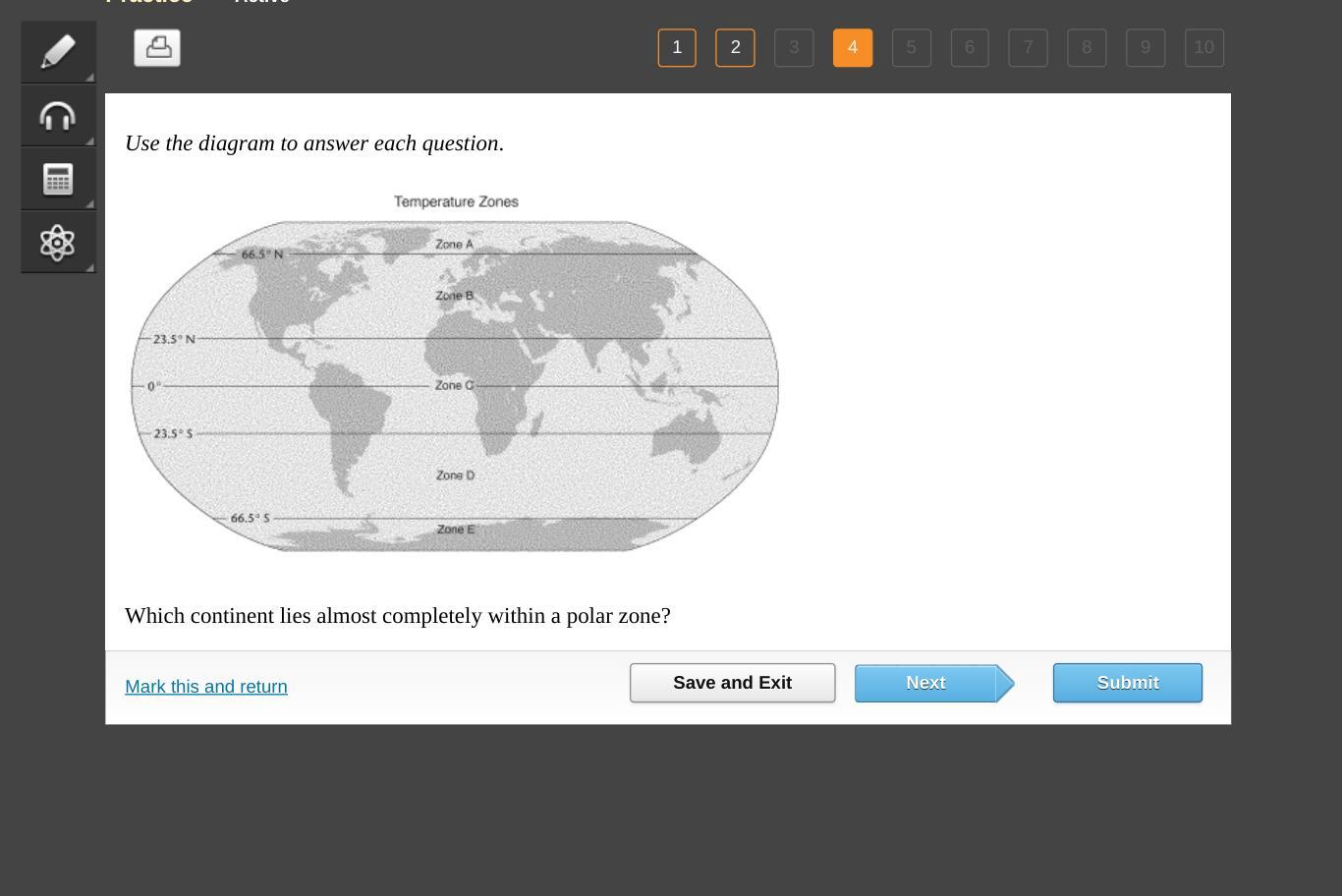The height and width of the screenshot is (896, 1342).
Task: Click the 66.5° S latitude label
Action: point(250,518)
